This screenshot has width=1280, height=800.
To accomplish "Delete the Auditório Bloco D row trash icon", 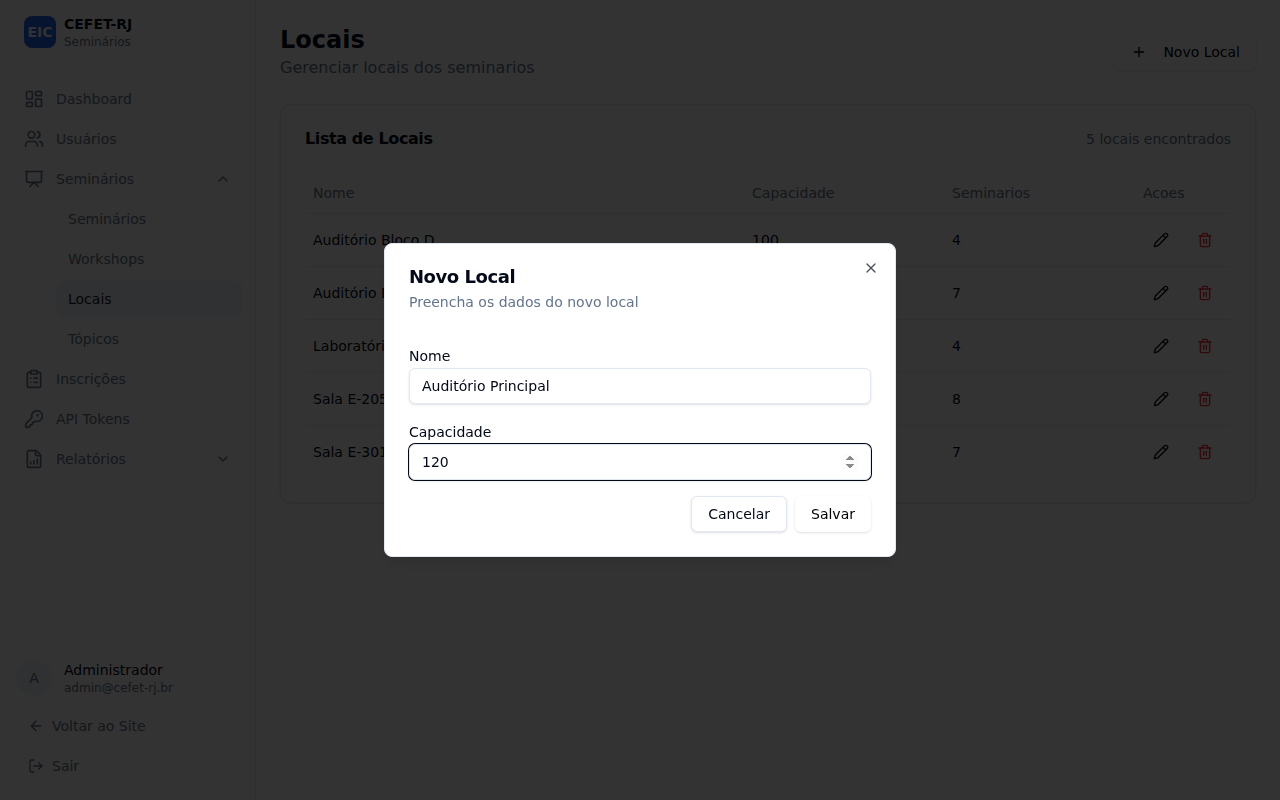I will [x=1205, y=240].
